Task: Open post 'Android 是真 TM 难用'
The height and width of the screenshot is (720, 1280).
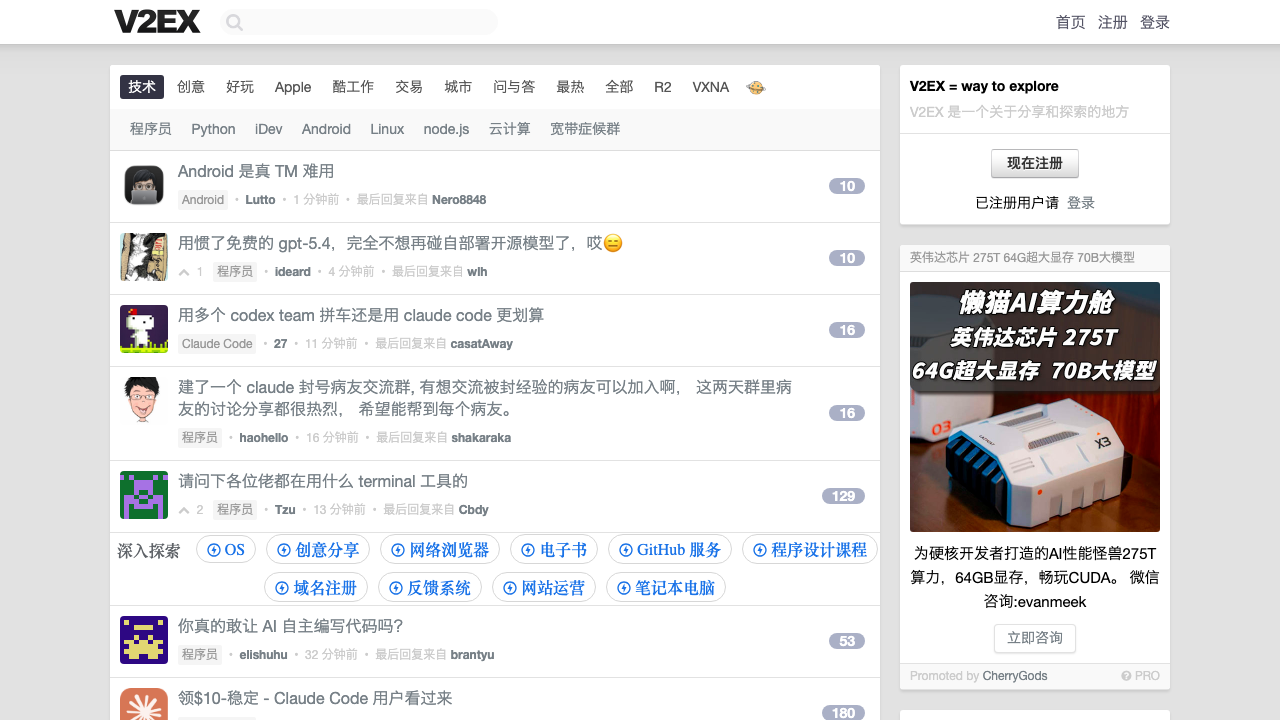Action: [256, 172]
